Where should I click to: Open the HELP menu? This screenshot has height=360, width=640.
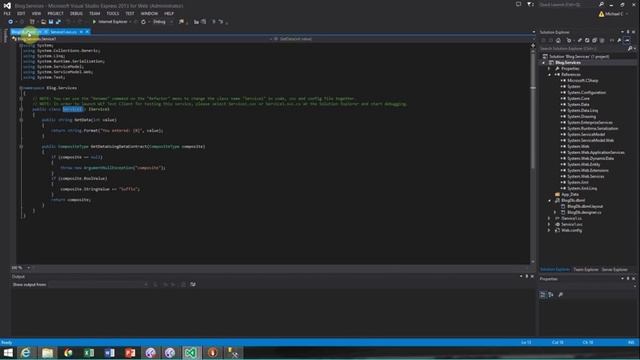(169, 13)
